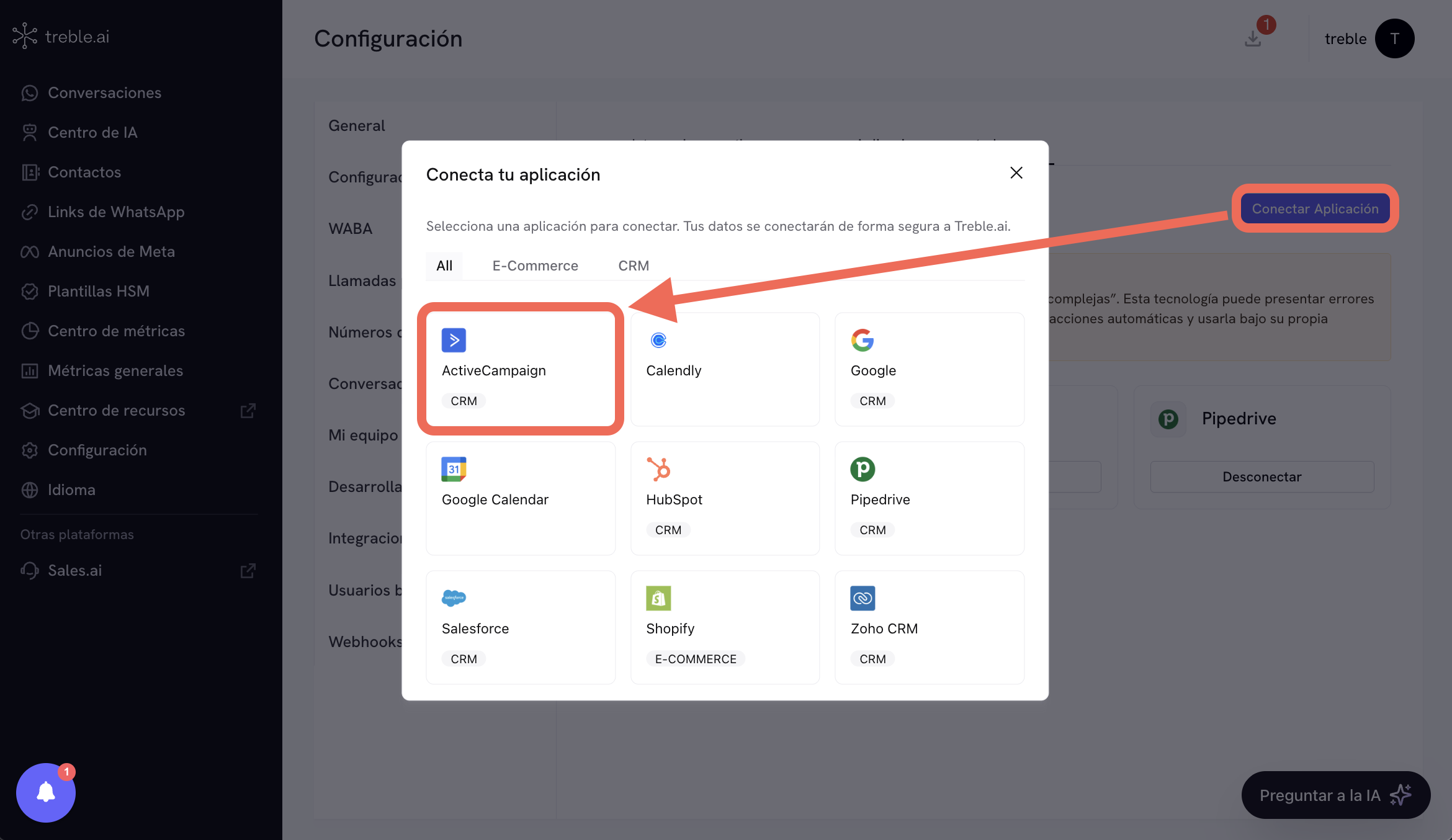Open Sales.ai external link
This screenshot has height=840, width=1452.
pyautogui.click(x=74, y=570)
